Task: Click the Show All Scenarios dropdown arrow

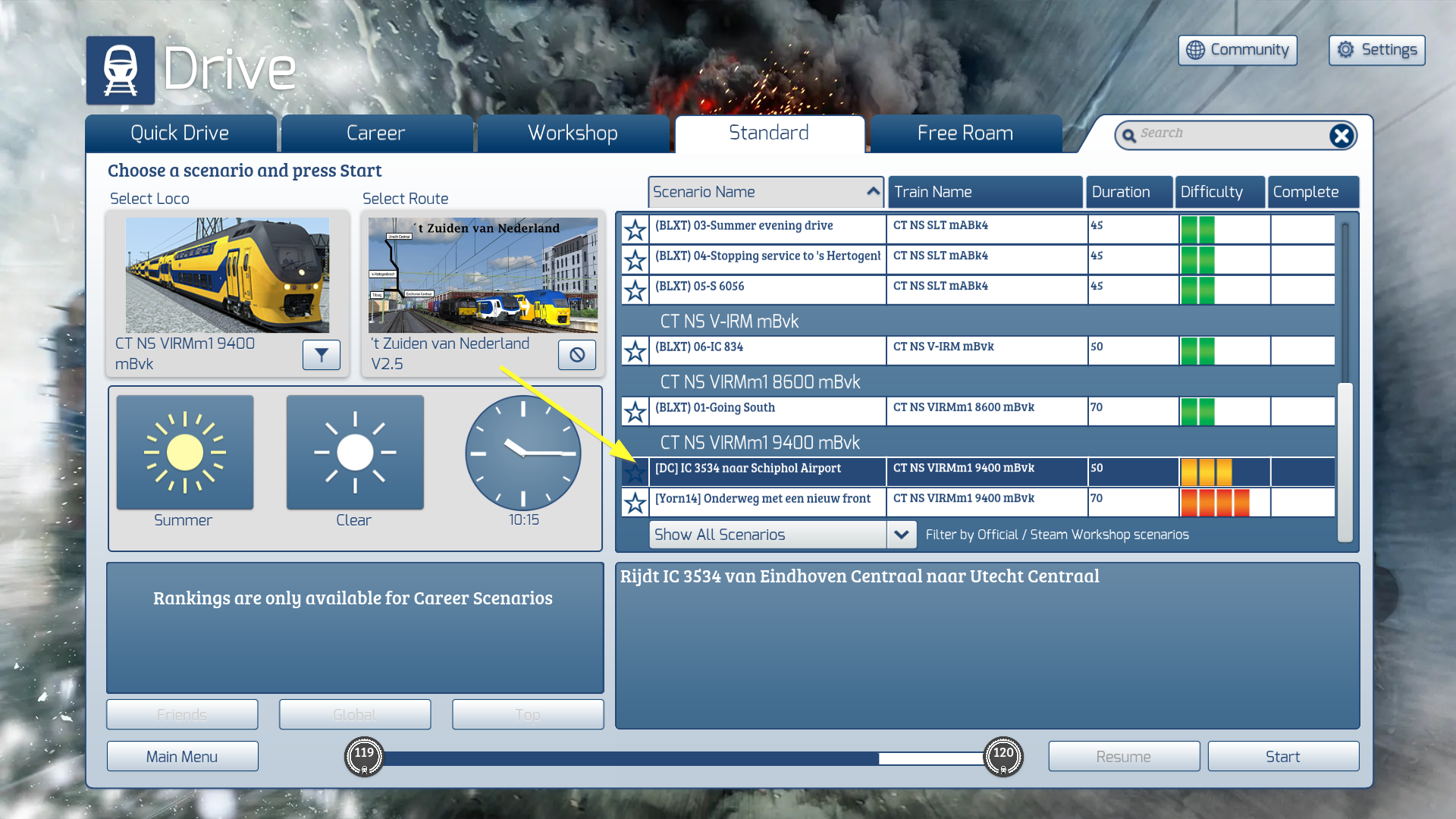Action: pos(901,535)
